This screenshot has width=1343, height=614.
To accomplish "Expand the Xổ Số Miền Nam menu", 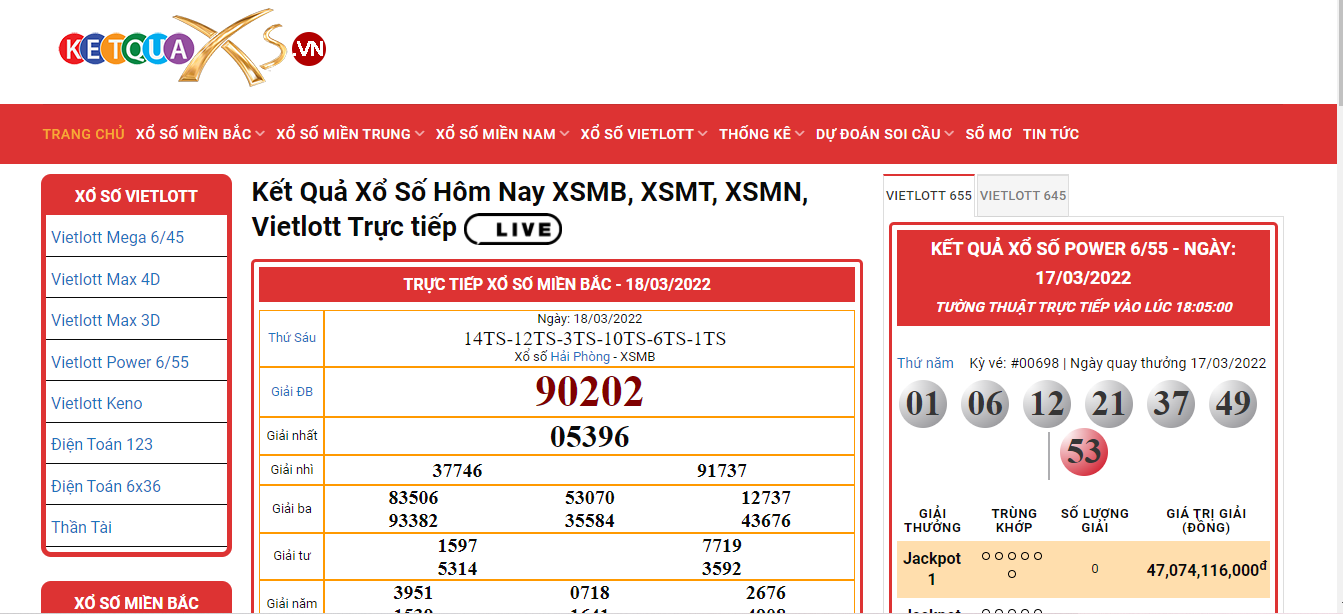I will click(x=502, y=134).
